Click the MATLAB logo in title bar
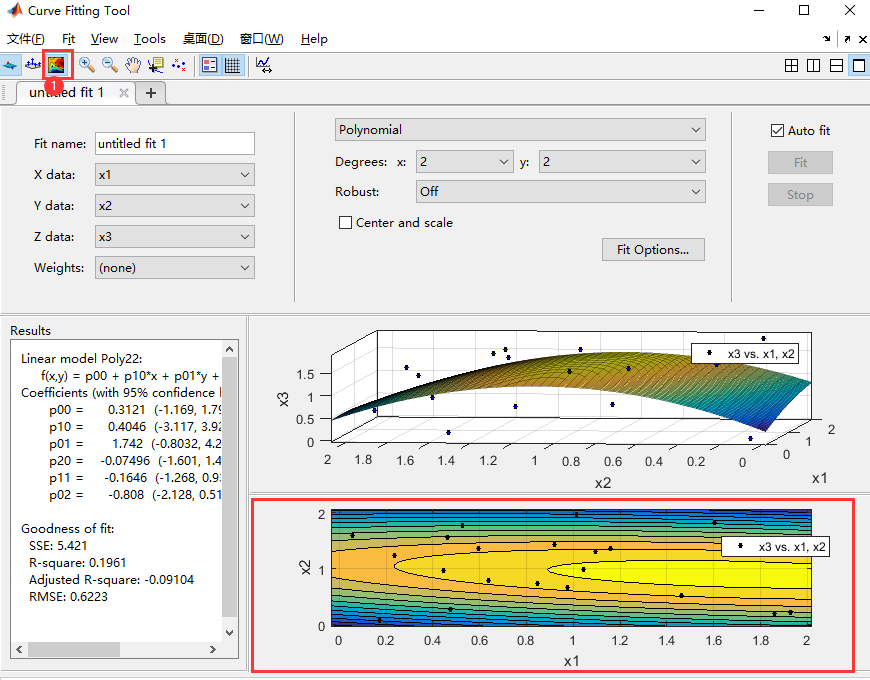The width and height of the screenshot is (870, 680). pos(14,10)
